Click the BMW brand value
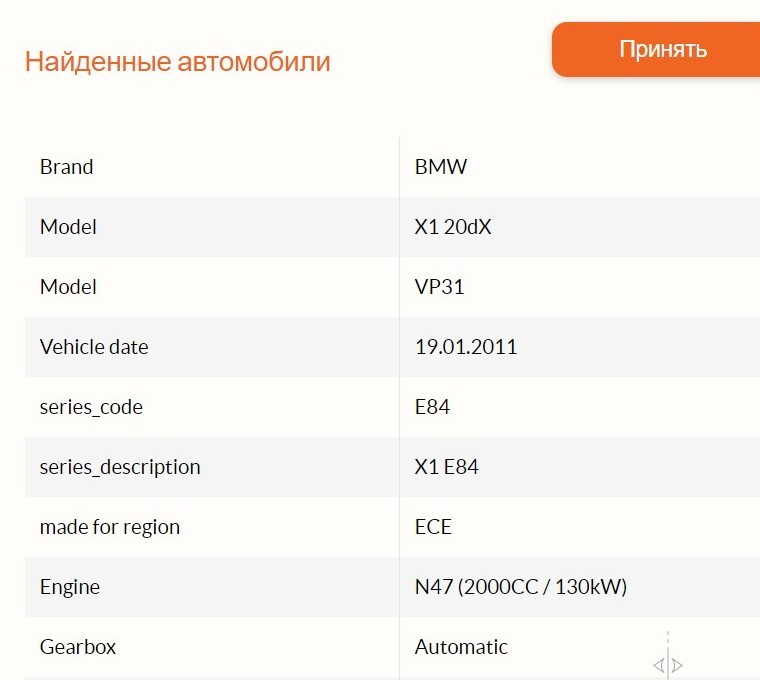This screenshot has height=680, width=760. pyautogui.click(x=441, y=167)
